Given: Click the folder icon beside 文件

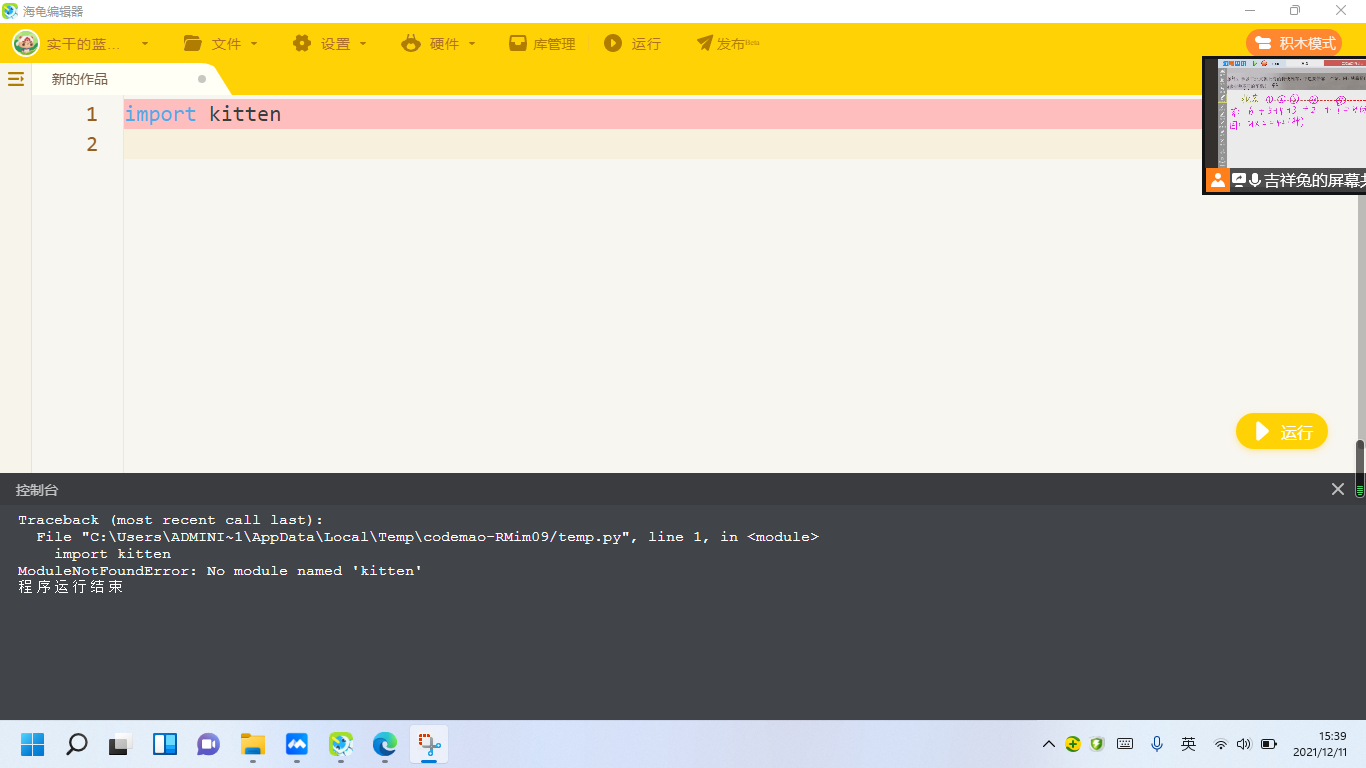Looking at the screenshot, I should 193,44.
